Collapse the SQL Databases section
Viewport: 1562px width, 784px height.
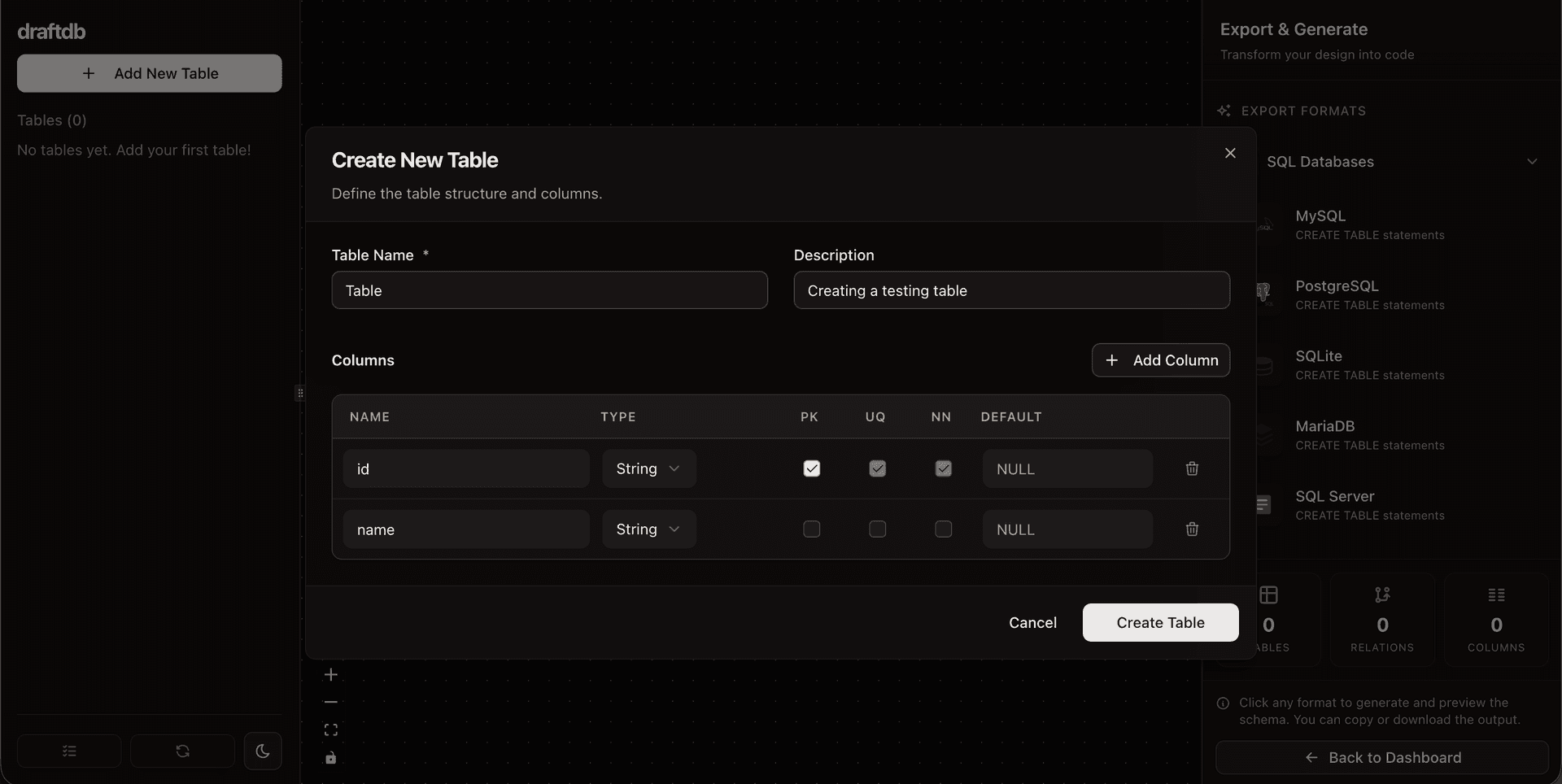tap(1533, 162)
